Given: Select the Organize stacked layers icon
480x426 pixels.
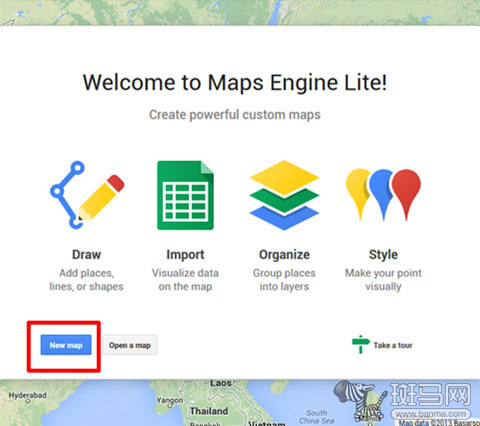Looking at the screenshot, I should tap(284, 195).
